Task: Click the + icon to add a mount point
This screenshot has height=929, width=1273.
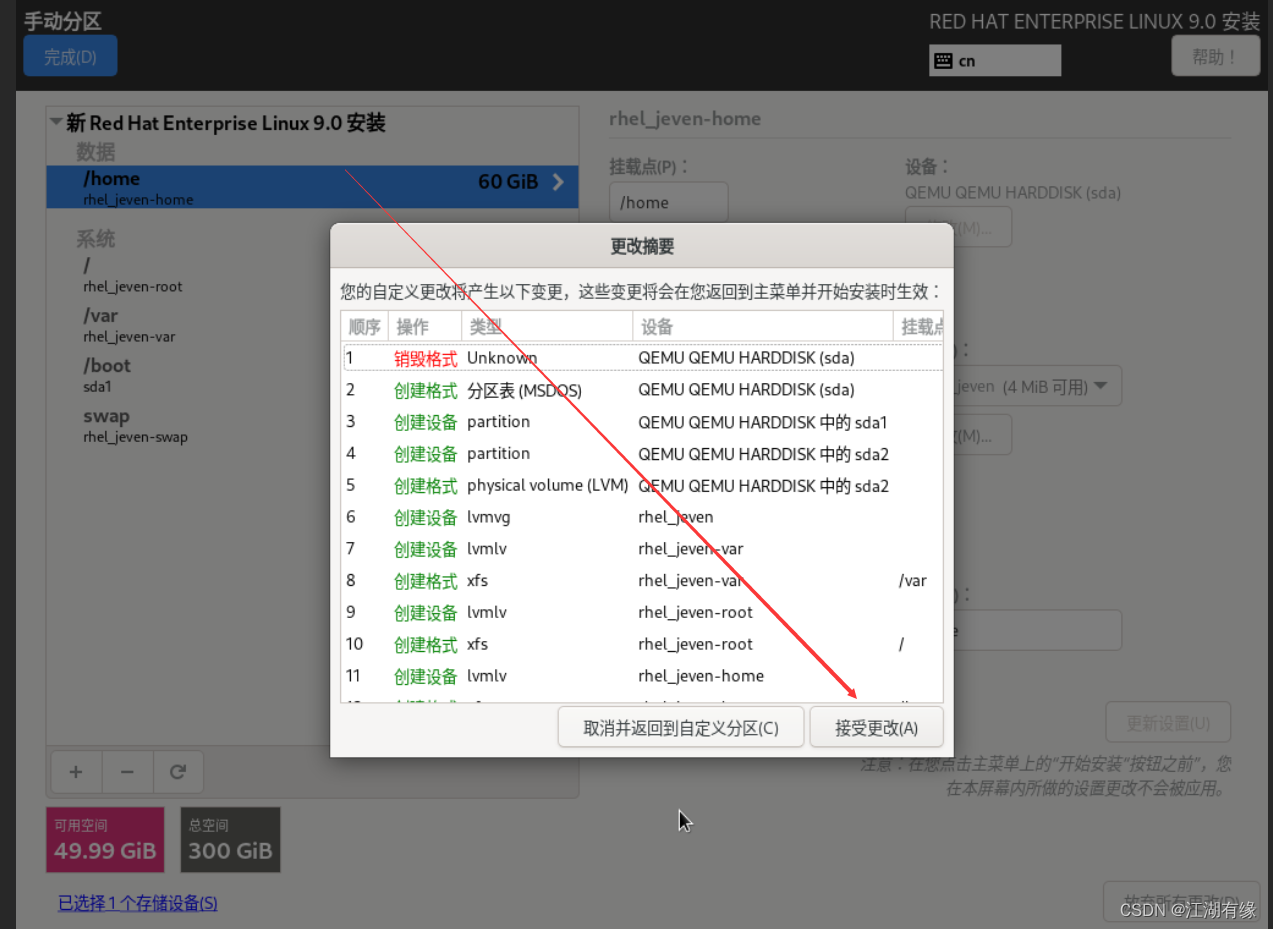Action: click(76, 771)
